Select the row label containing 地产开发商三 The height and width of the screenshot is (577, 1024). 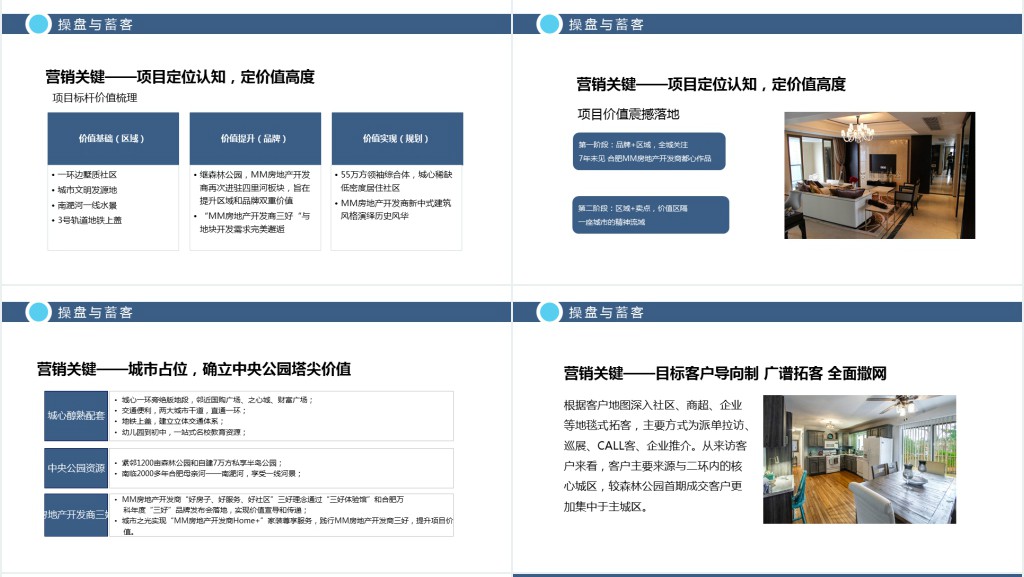(76, 515)
